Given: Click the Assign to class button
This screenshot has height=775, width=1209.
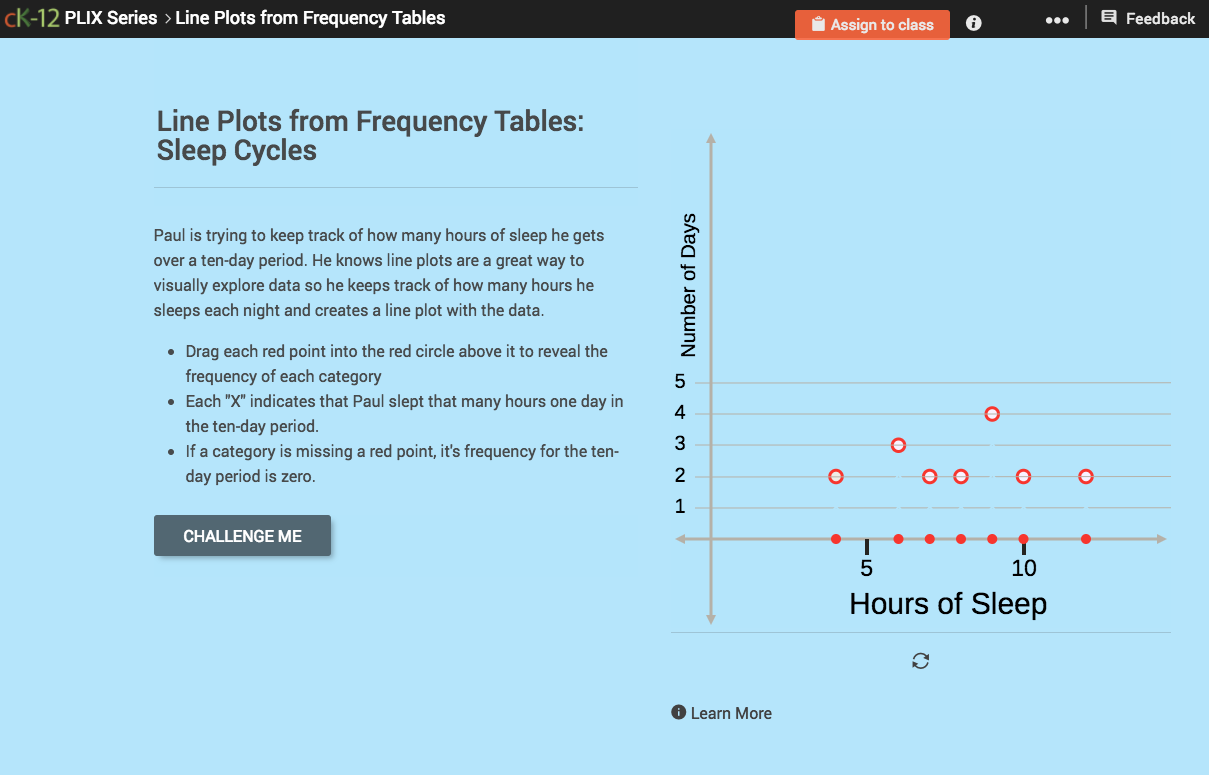Looking at the screenshot, I should tap(872, 24).
